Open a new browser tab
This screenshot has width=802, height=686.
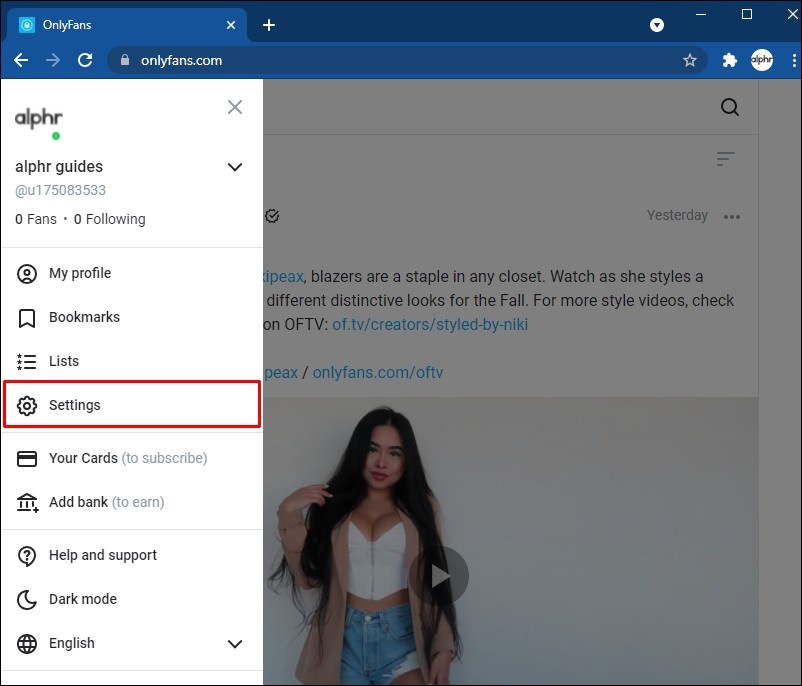pos(269,25)
